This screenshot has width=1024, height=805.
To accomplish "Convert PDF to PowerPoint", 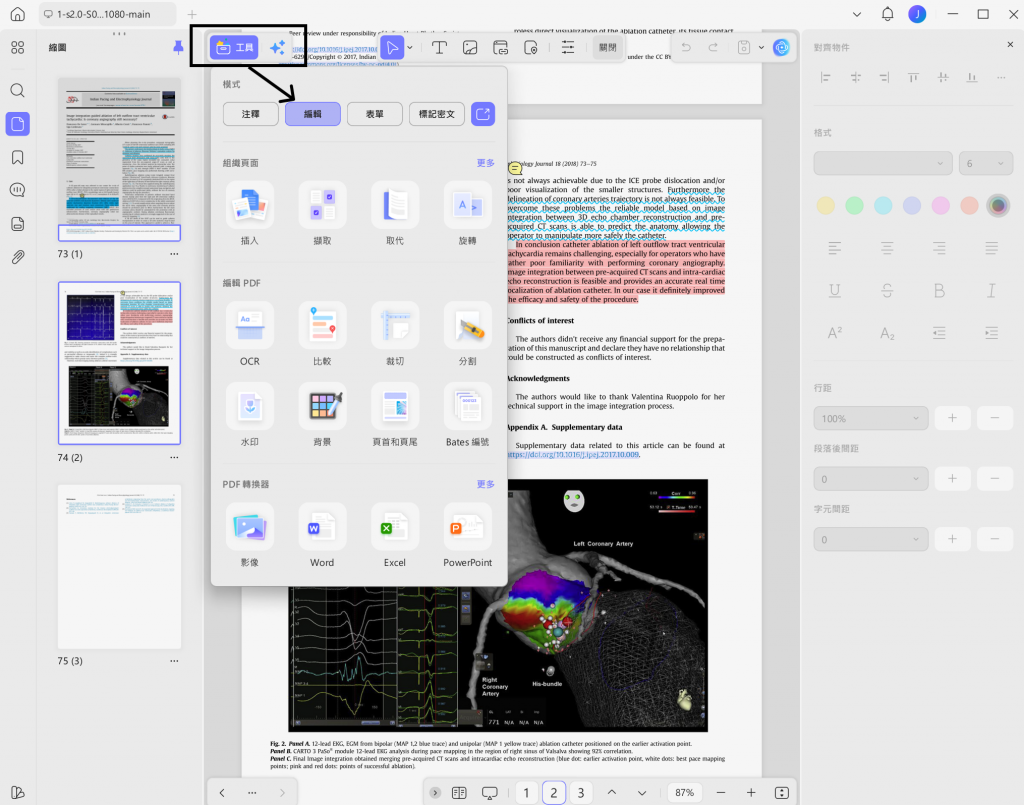I will pos(468,535).
